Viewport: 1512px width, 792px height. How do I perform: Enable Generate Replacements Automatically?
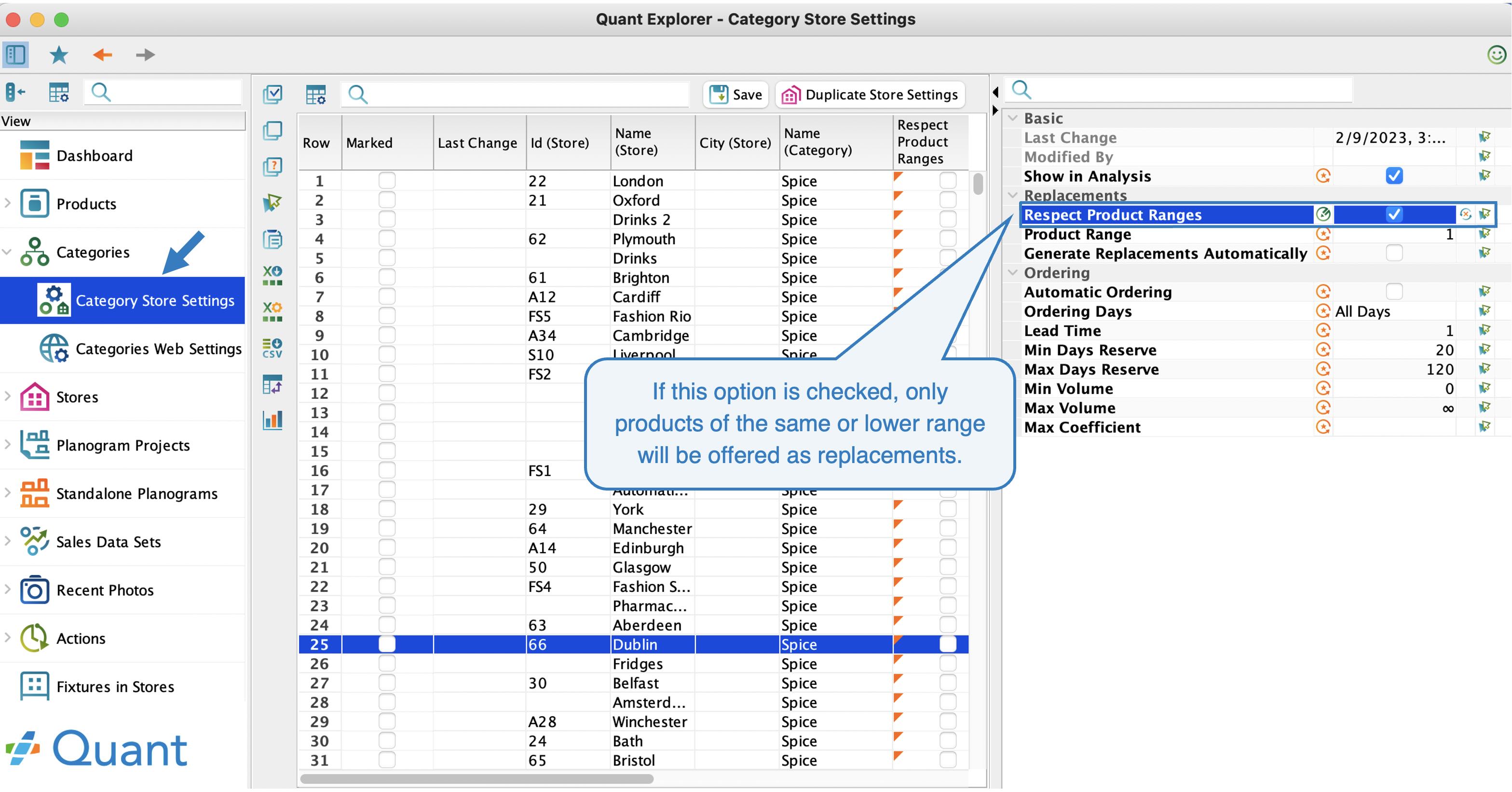pos(1394,253)
